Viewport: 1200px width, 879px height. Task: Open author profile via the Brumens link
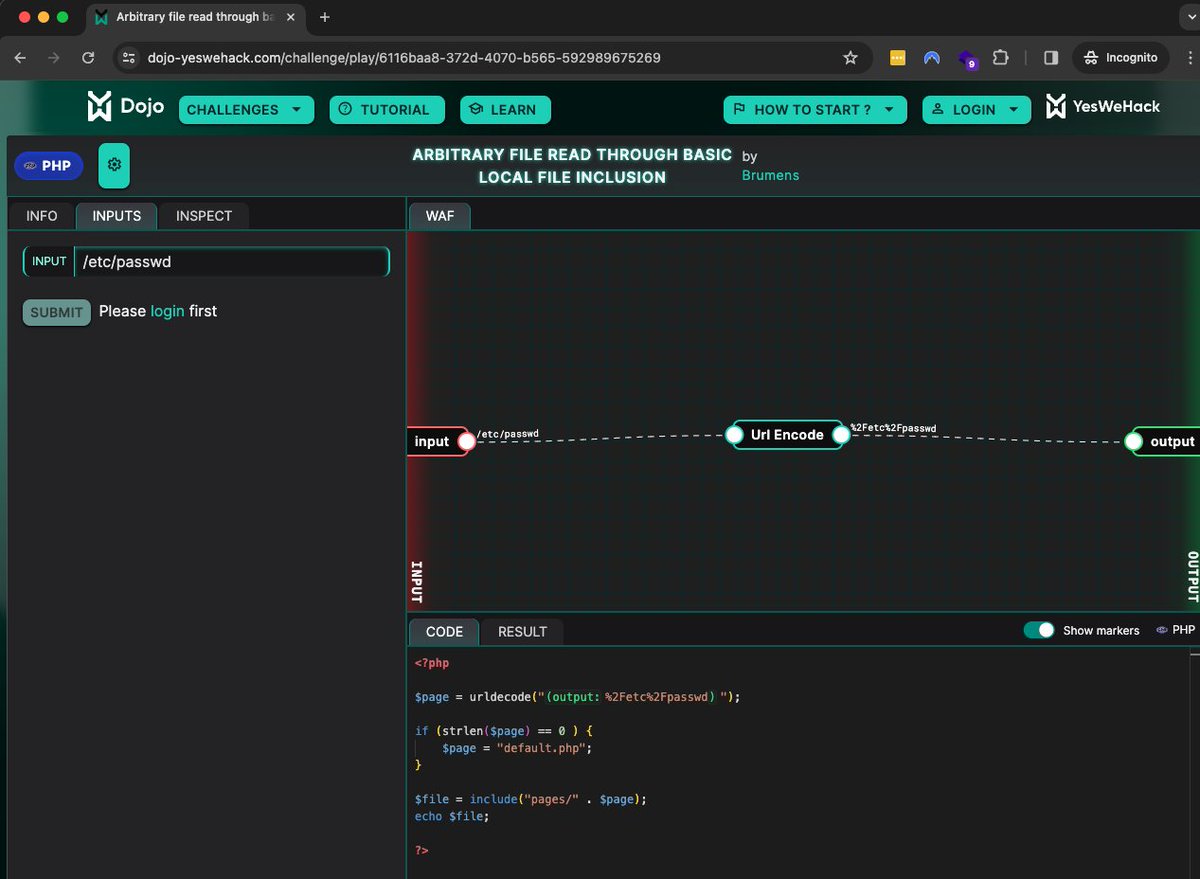tap(770, 175)
